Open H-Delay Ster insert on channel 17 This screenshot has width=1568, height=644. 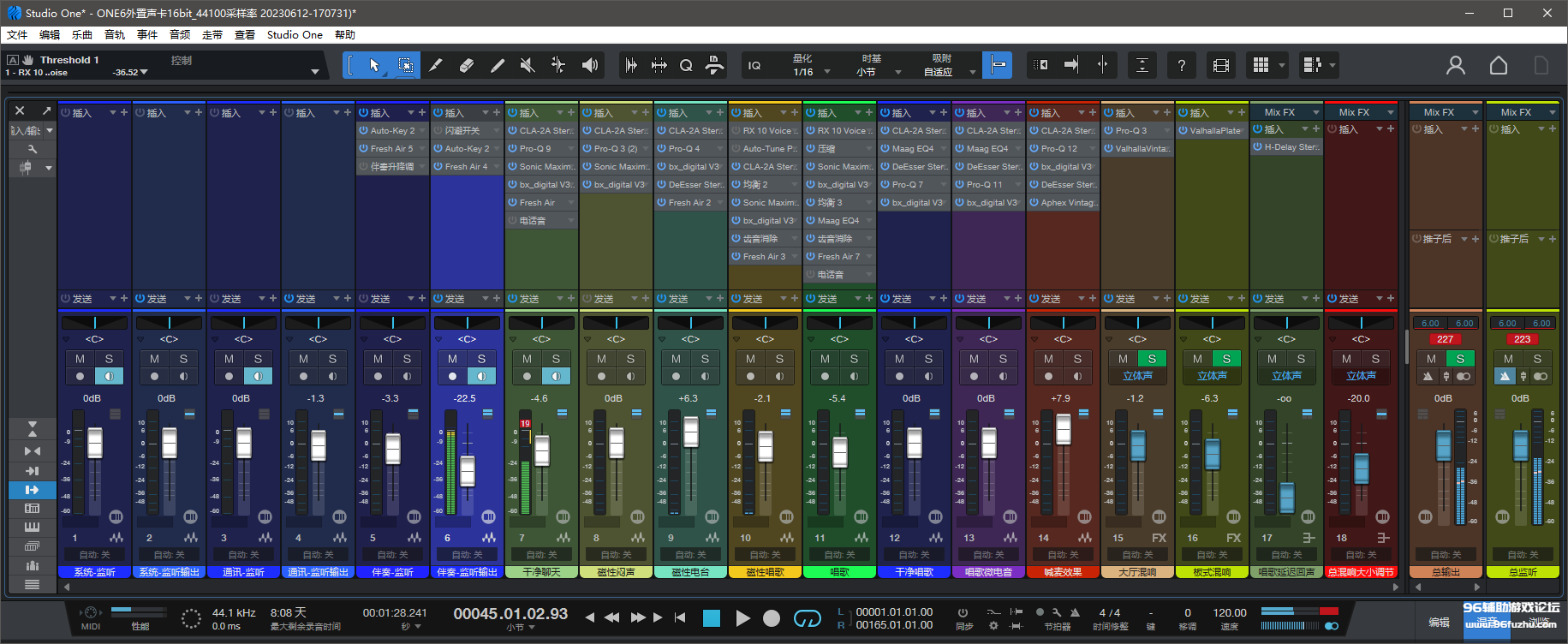tap(1286, 147)
